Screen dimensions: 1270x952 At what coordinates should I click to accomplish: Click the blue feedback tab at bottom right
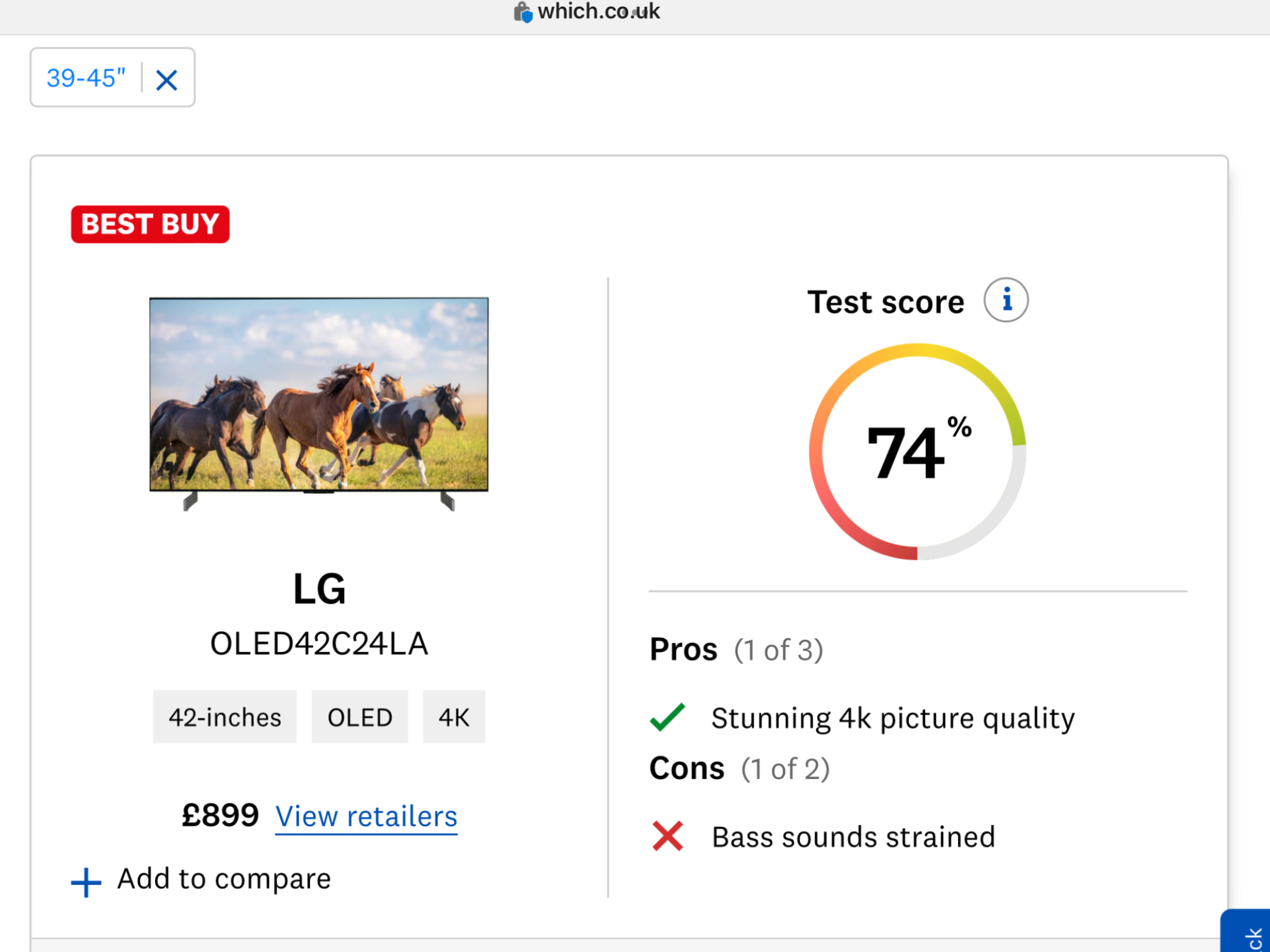tap(1246, 930)
